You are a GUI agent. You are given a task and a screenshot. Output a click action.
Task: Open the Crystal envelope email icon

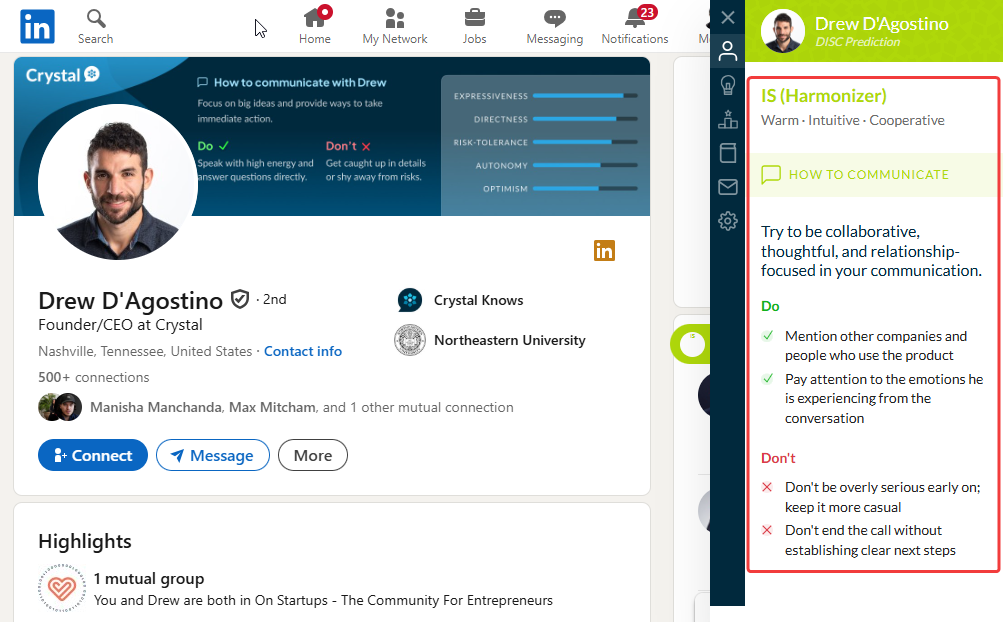728,187
